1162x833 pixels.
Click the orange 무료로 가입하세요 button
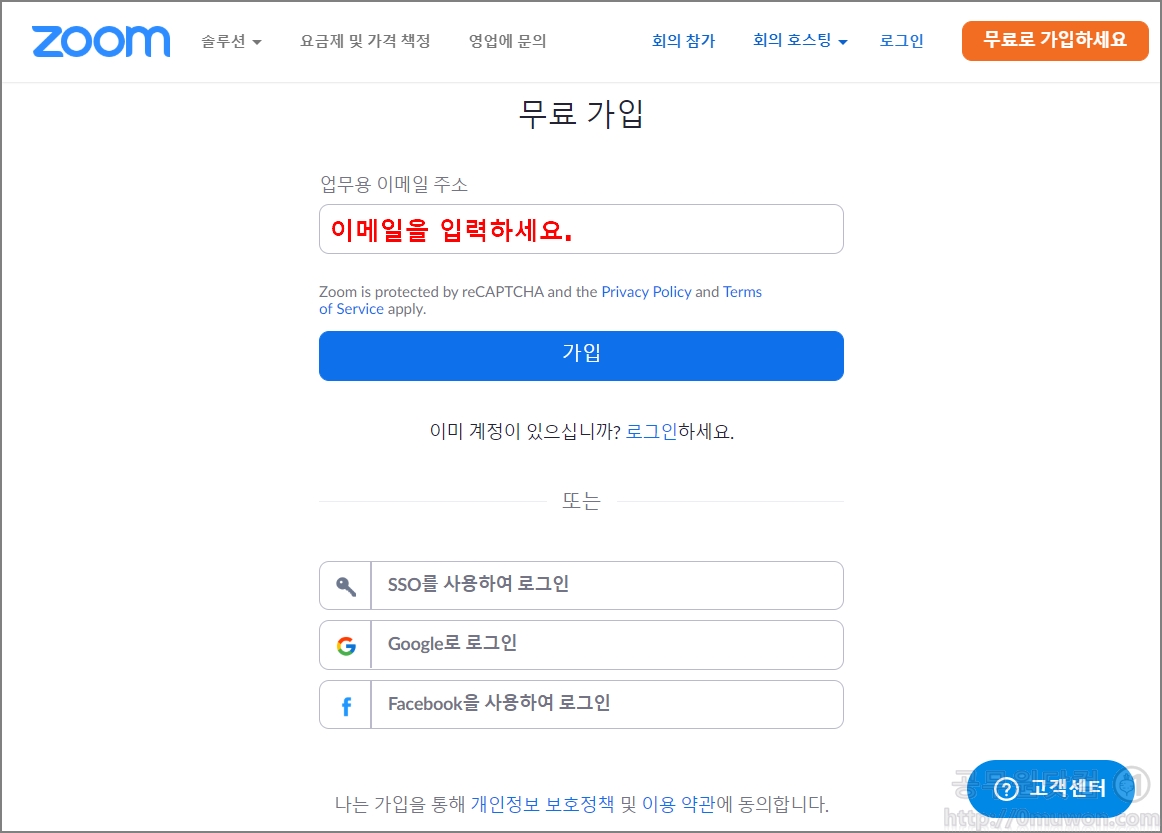[1055, 40]
